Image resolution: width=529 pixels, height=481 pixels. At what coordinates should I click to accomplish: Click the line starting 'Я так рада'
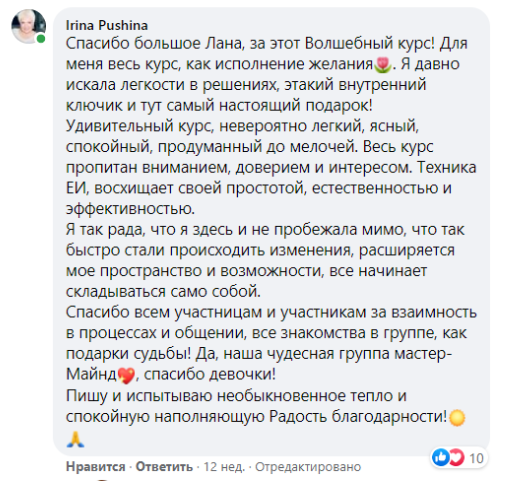pos(265,230)
